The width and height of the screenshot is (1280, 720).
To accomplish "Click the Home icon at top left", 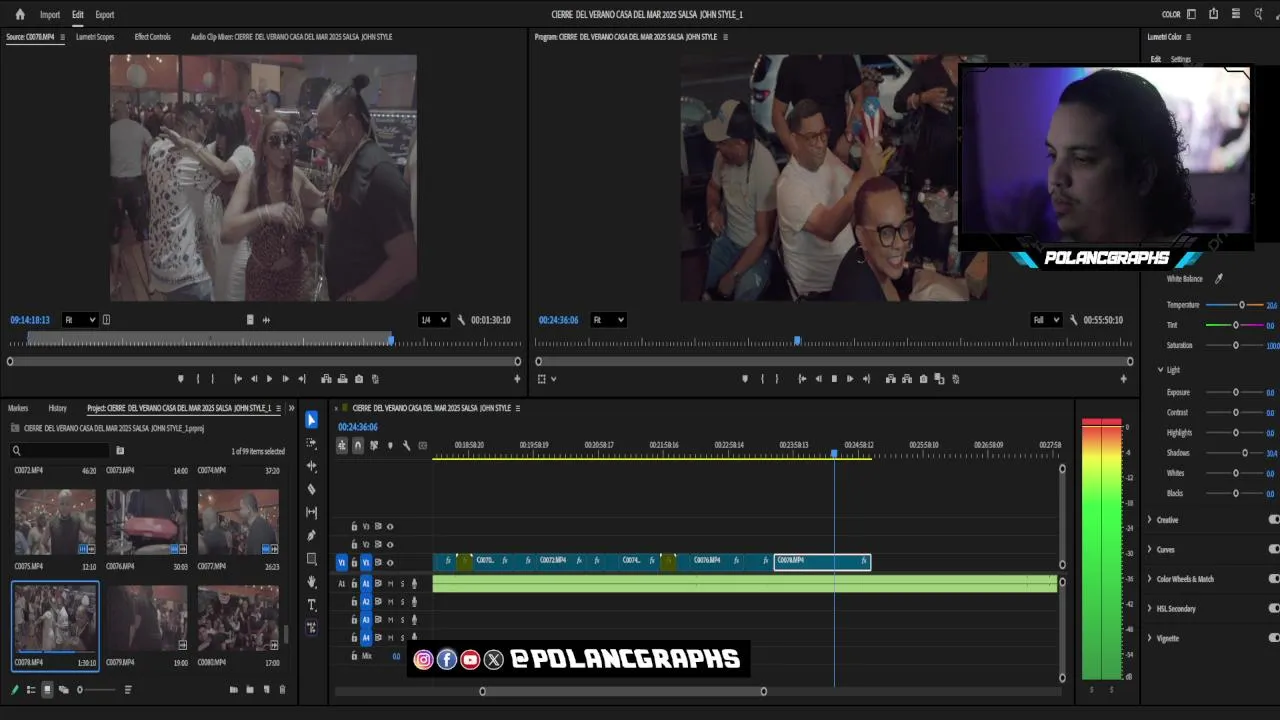I will point(20,14).
